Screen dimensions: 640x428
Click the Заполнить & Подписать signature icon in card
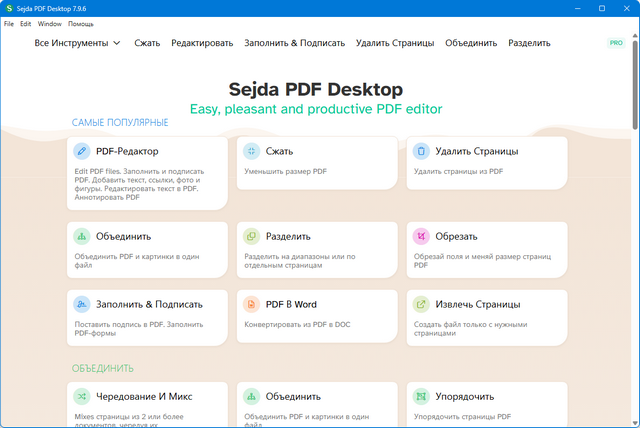[82, 304]
